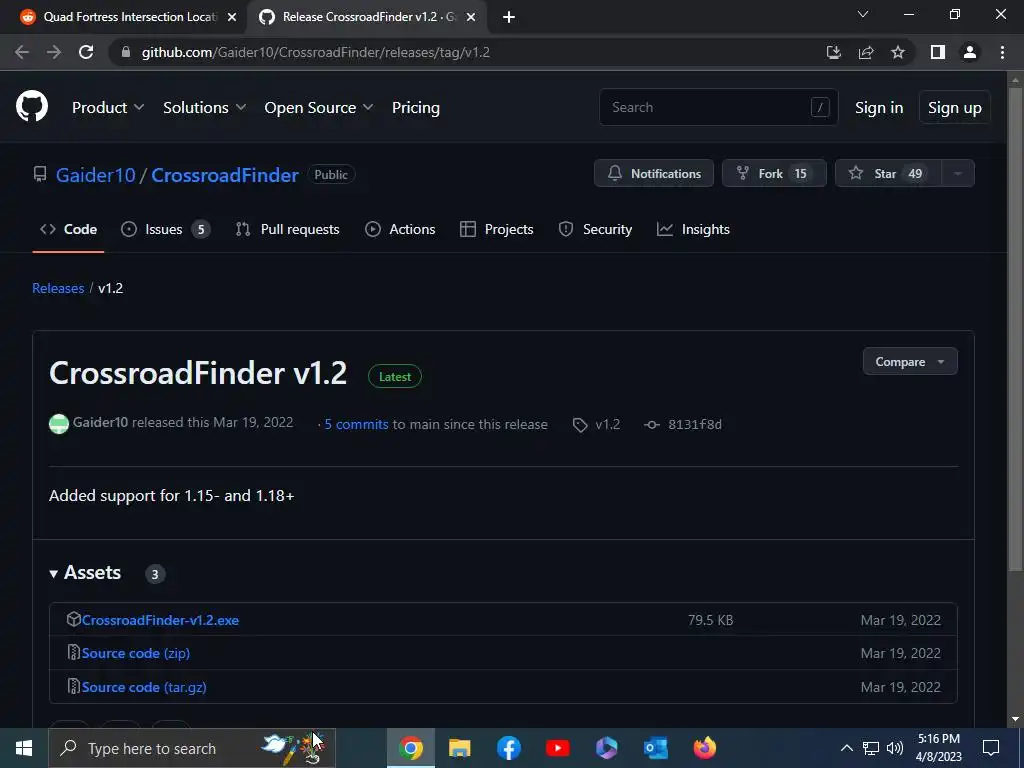Go back with the browser back arrow
This screenshot has height=768, width=1024.
[x=22, y=52]
